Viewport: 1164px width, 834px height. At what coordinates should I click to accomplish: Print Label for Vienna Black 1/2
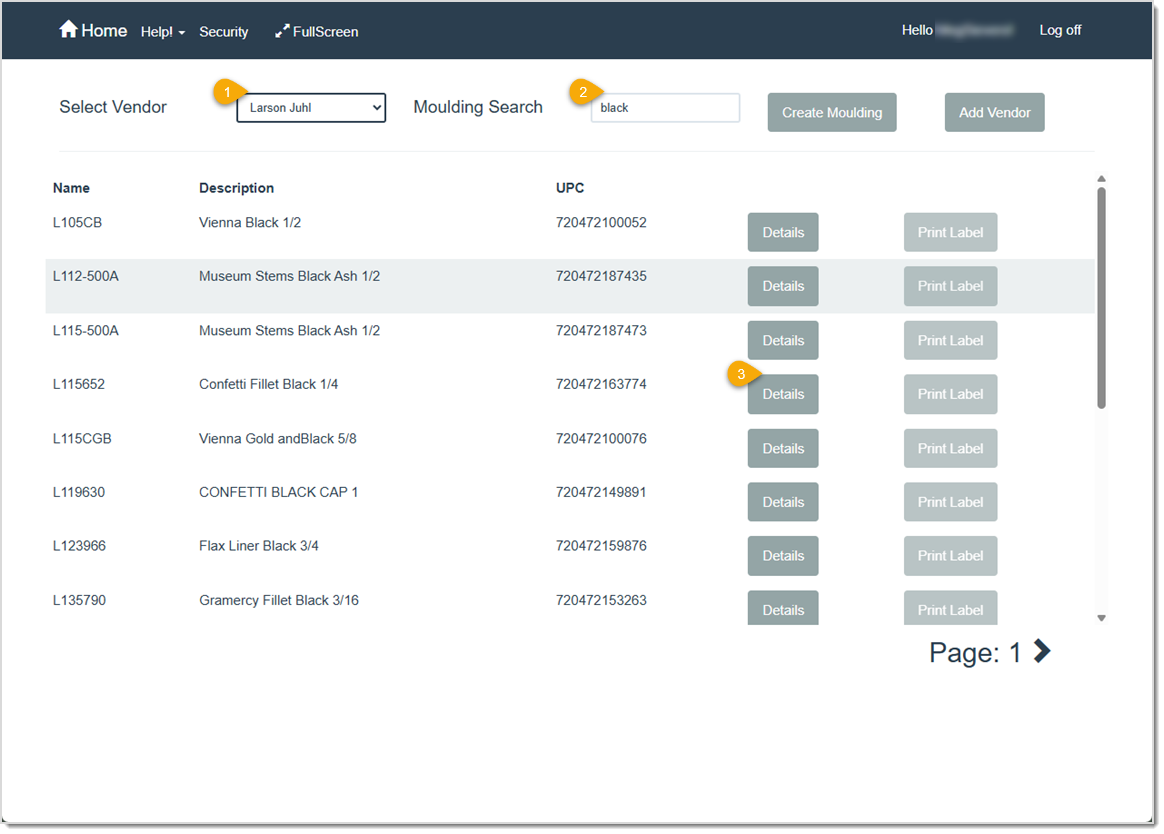tap(950, 232)
